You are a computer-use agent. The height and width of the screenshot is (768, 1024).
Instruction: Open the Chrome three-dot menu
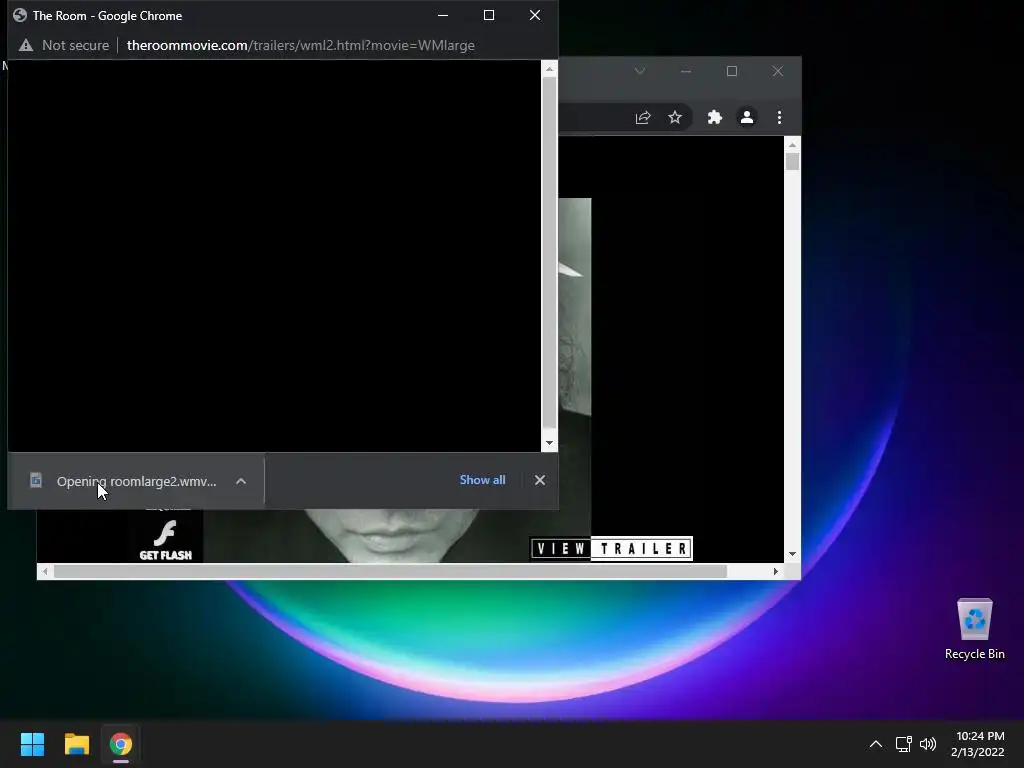(779, 117)
